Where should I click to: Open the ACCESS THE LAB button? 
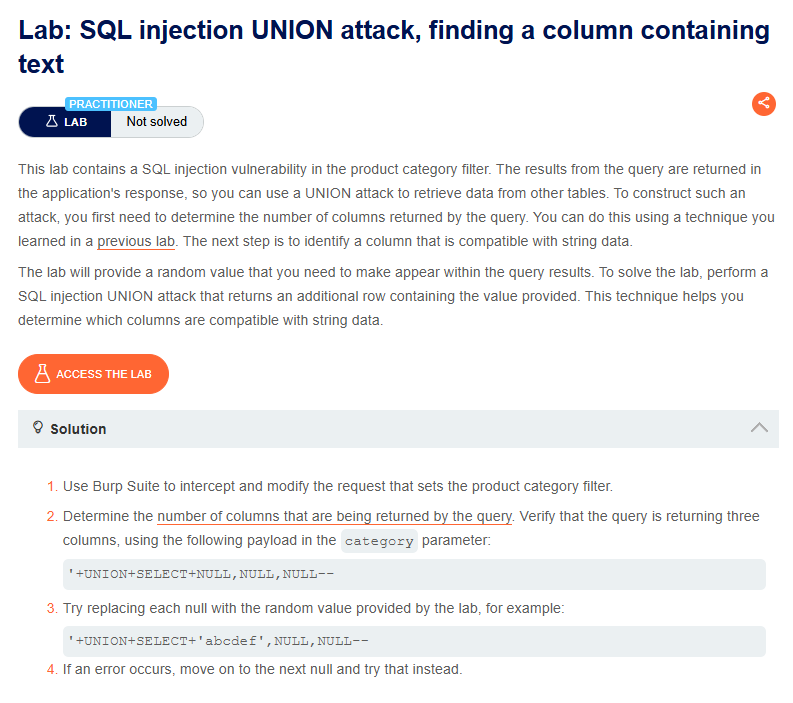(94, 374)
